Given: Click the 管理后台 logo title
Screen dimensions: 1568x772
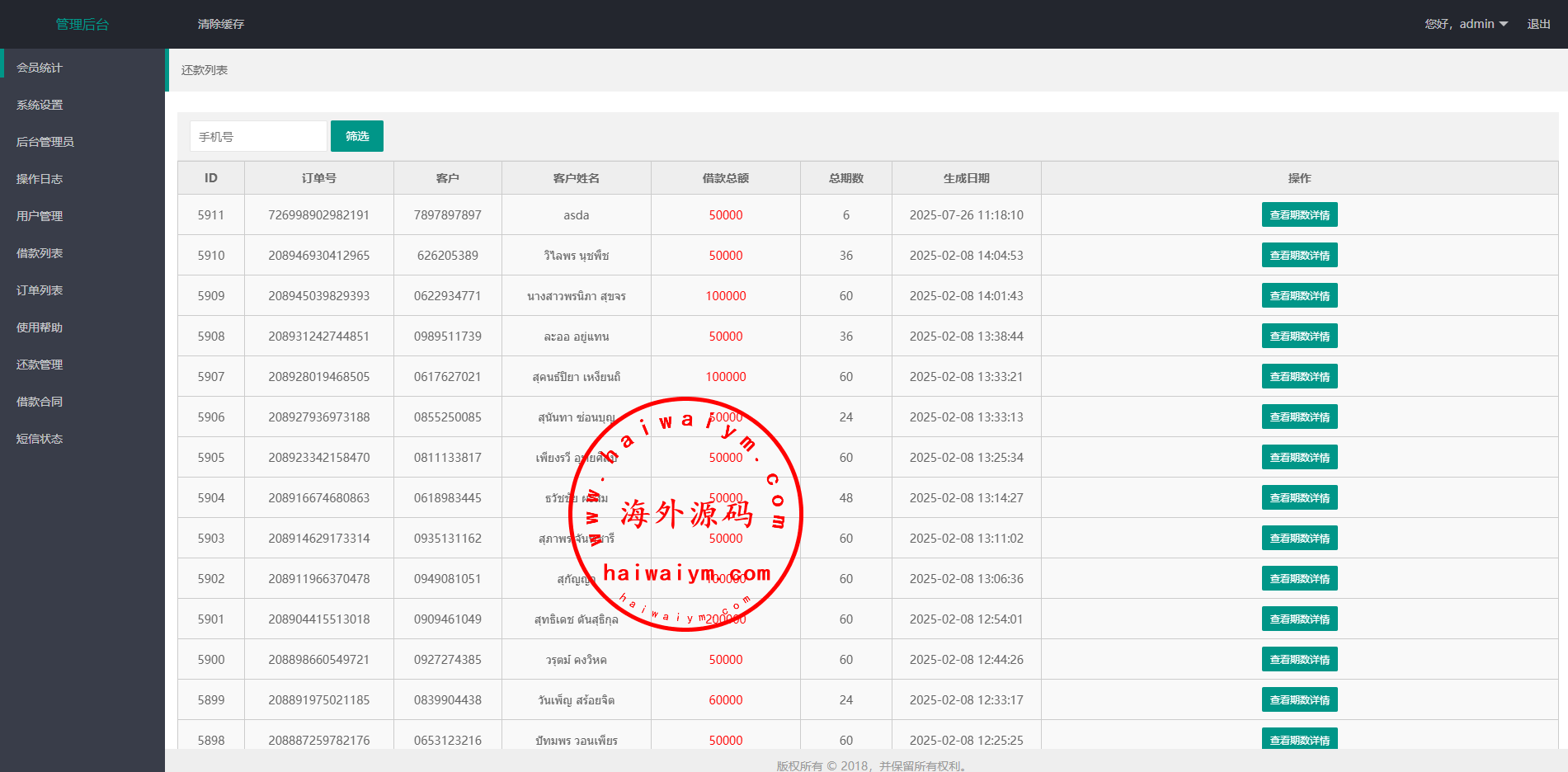Looking at the screenshot, I should click(82, 24).
